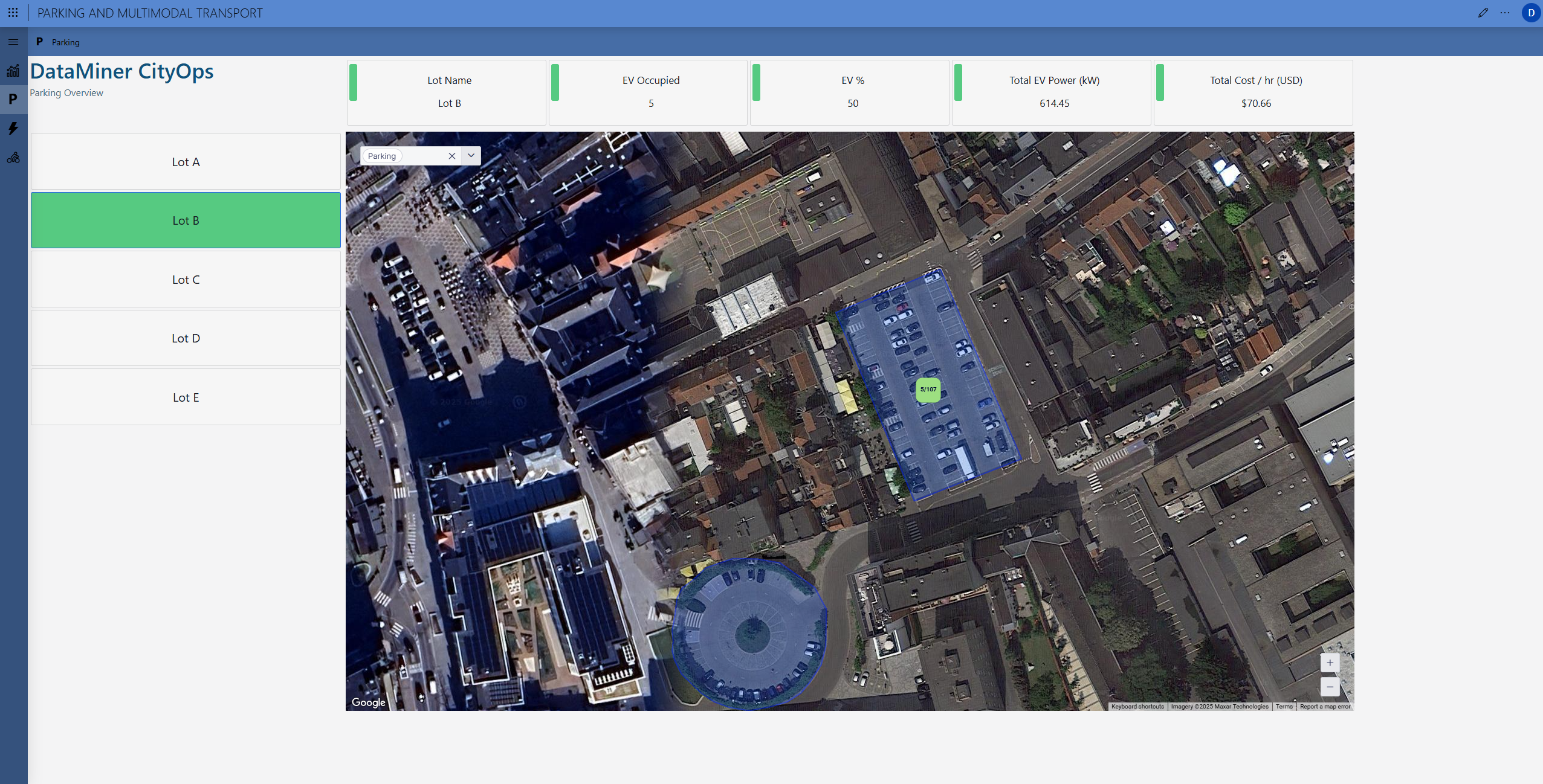Screen dimensions: 1543x784
Task: Select Lot A in the list
Action: click(186, 162)
